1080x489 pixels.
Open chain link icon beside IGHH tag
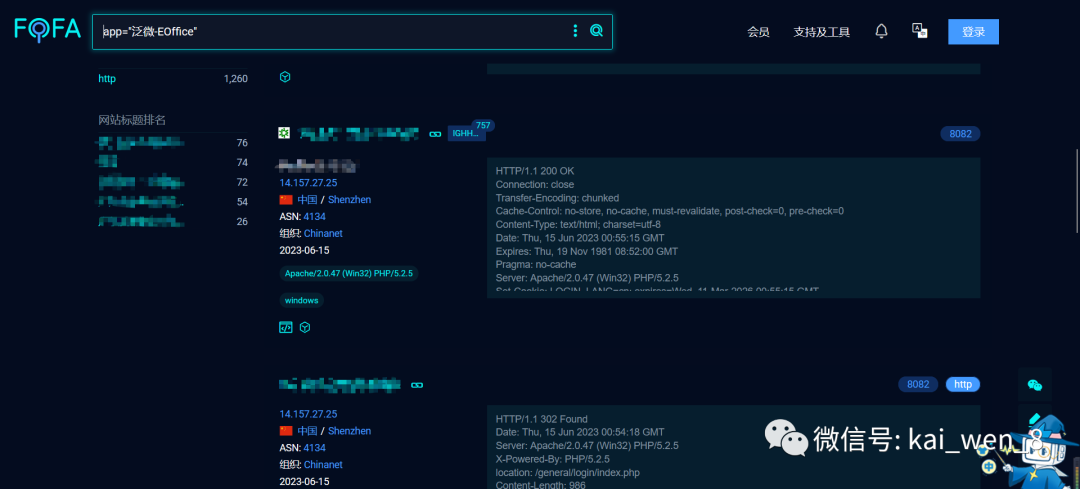coord(435,134)
